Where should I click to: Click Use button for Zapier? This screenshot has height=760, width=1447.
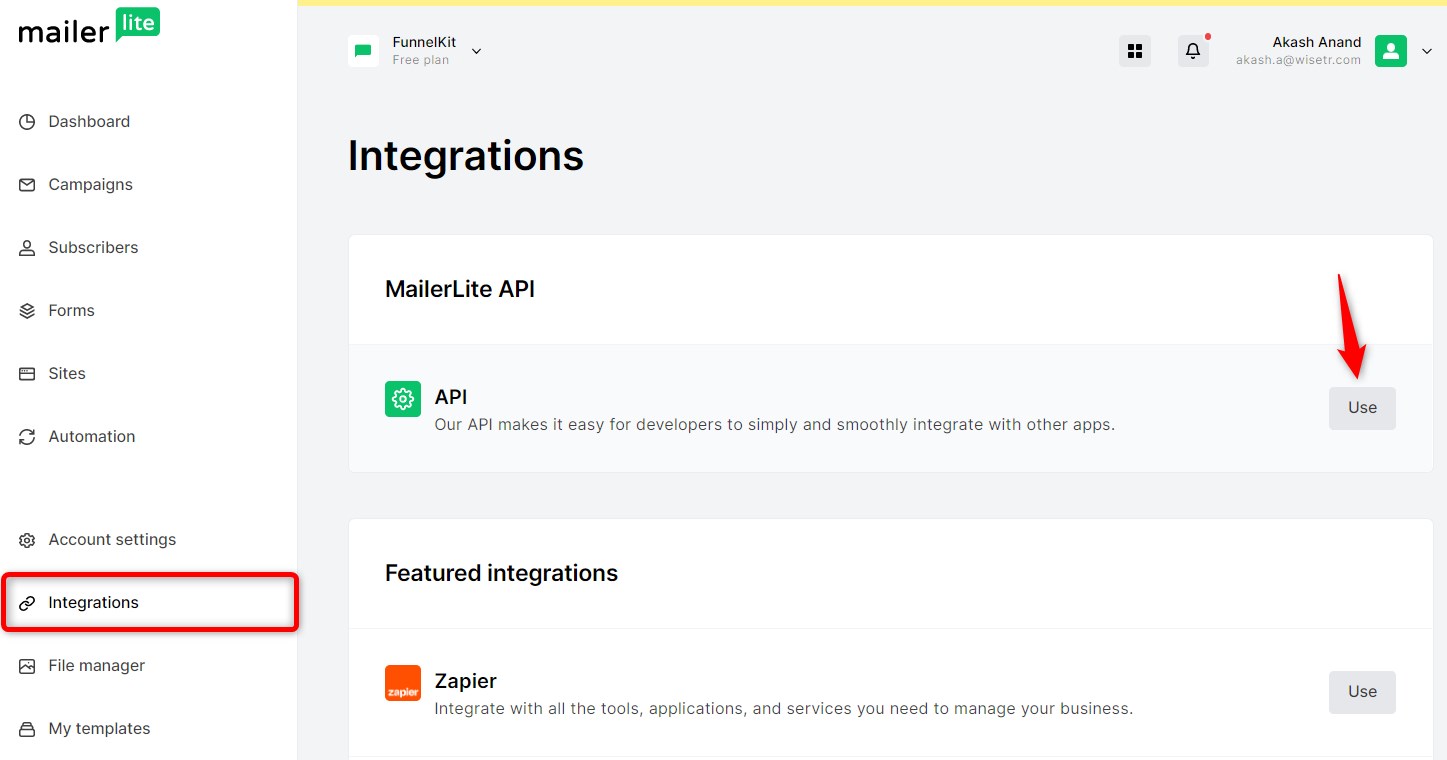(x=1362, y=692)
